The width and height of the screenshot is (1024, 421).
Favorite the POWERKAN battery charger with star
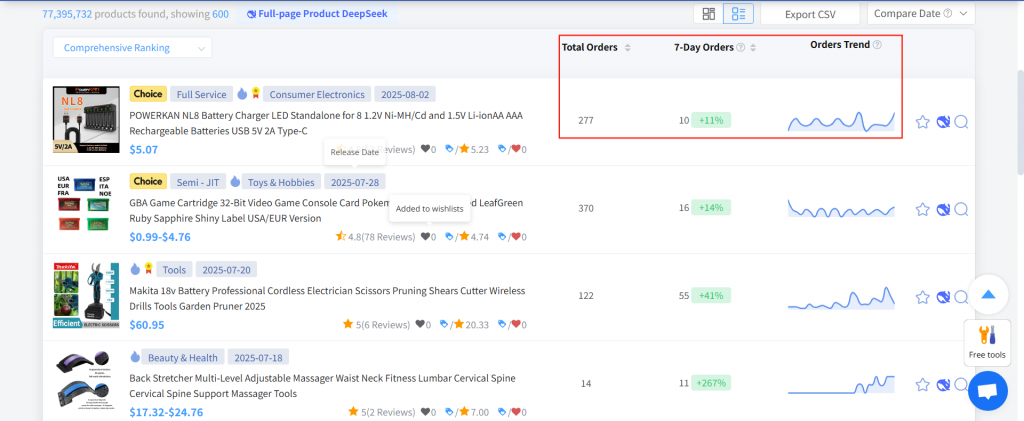pos(923,122)
